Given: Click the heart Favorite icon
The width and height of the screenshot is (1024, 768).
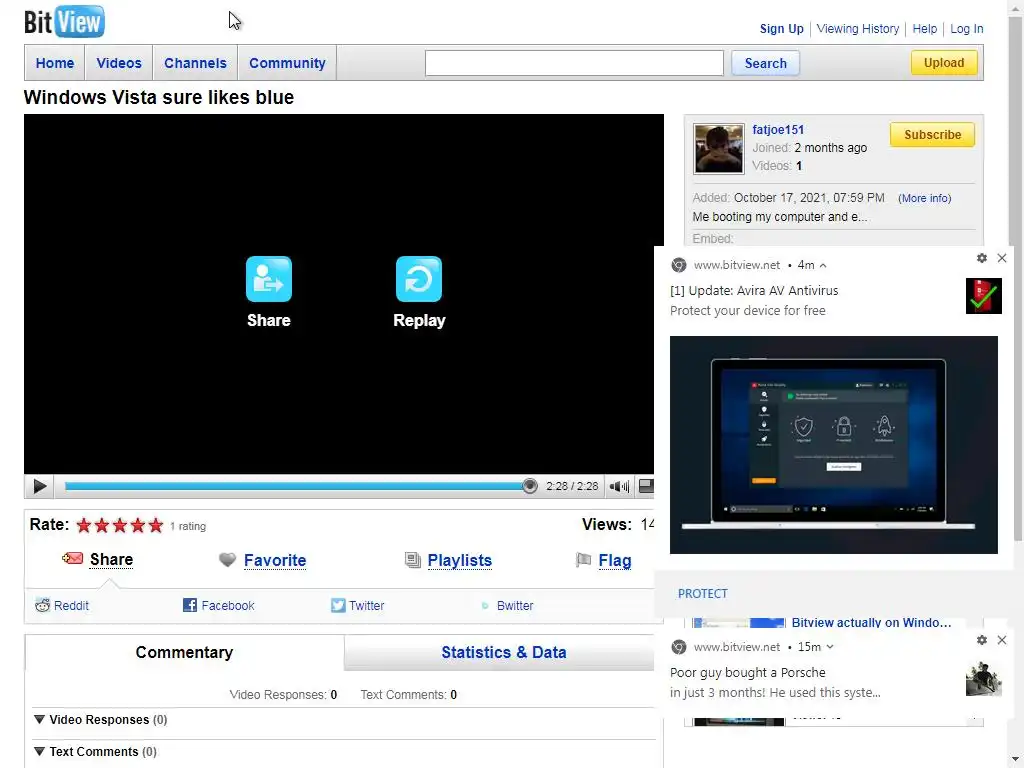Looking at the screenshot, I should (x=227, y=560).
